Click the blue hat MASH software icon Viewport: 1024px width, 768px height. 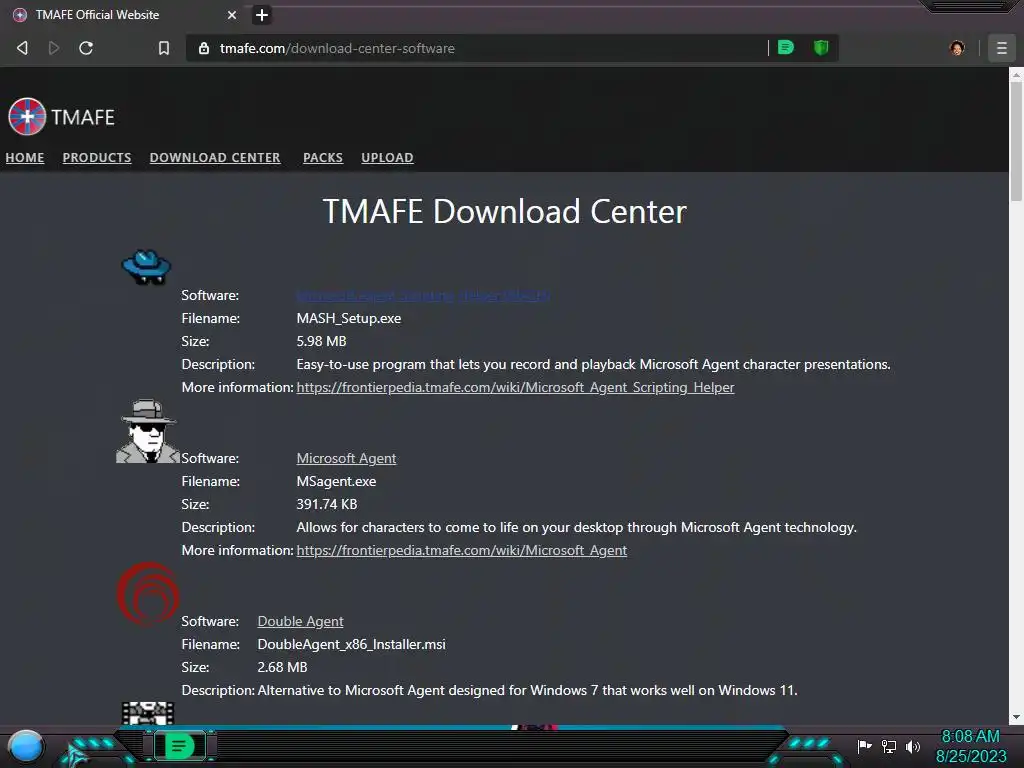tap(146, 266)
